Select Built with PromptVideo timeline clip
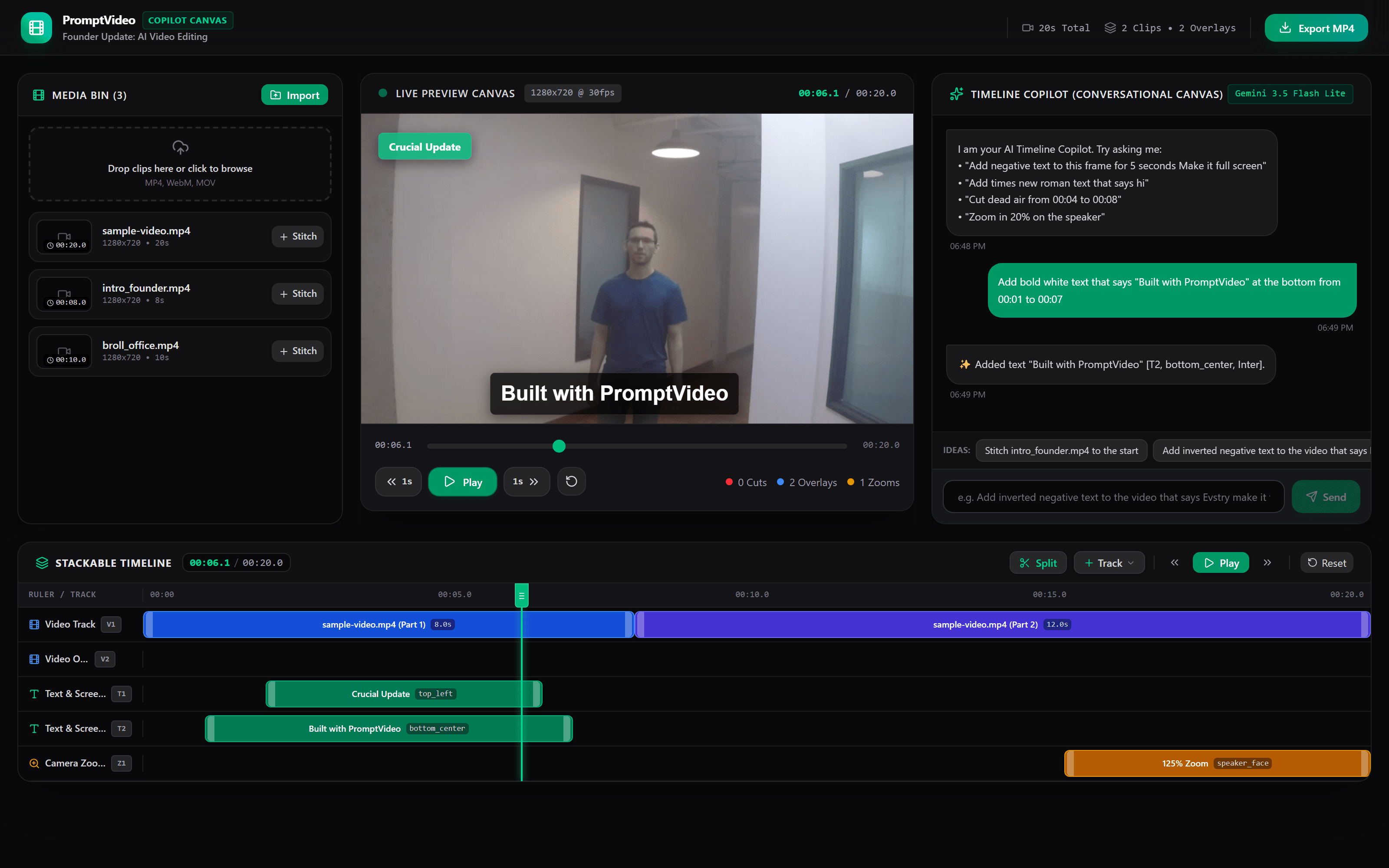Screen dimensions: 1389x868 [x=388, y=729]
